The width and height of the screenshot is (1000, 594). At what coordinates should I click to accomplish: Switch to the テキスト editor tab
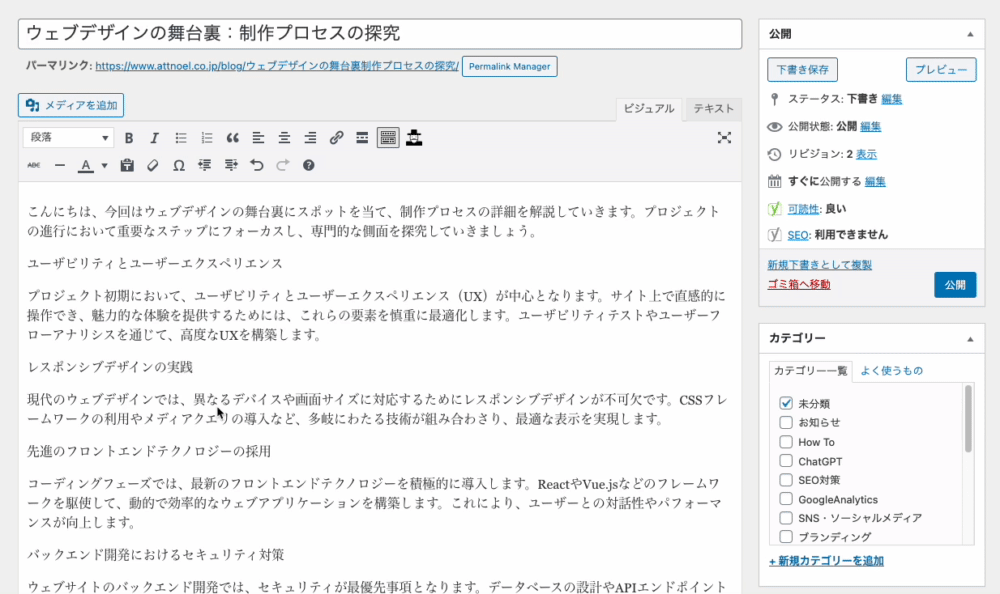point(714,109)
